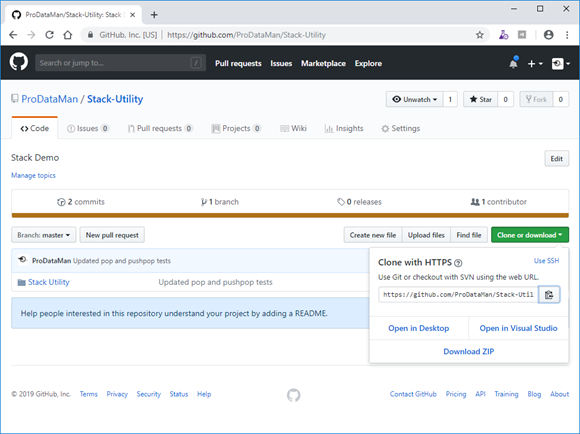Open Marketplace in top navigation
This screenshot has width=580, height=434.
tap(323, 63)
